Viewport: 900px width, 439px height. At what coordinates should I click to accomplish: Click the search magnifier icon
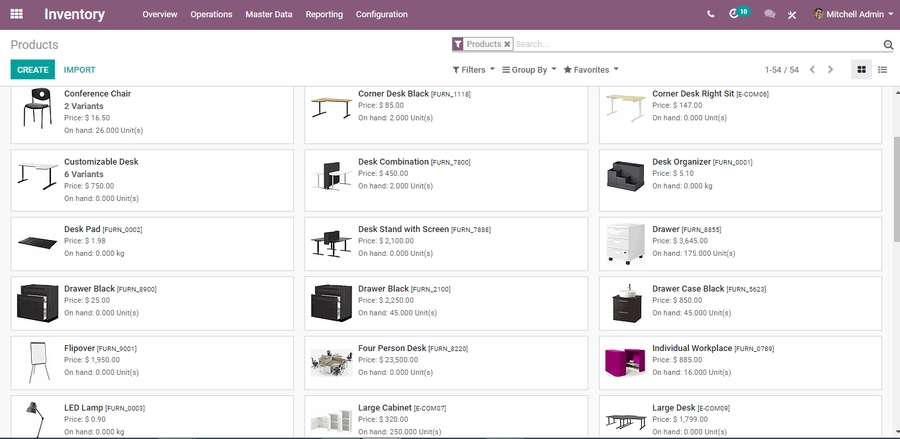click(x=888, y=45)
